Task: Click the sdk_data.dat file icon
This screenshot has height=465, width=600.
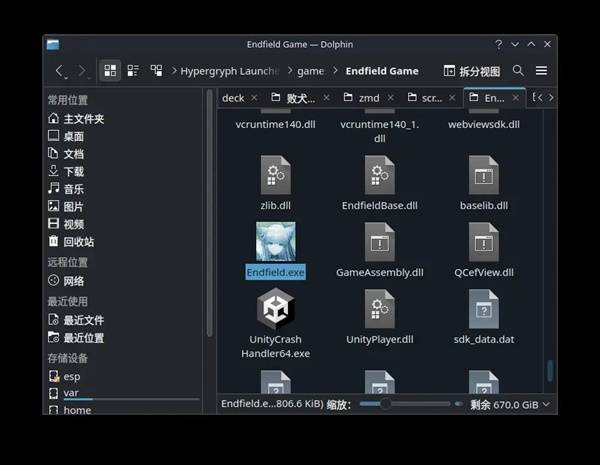Action: tap(483, 309)
